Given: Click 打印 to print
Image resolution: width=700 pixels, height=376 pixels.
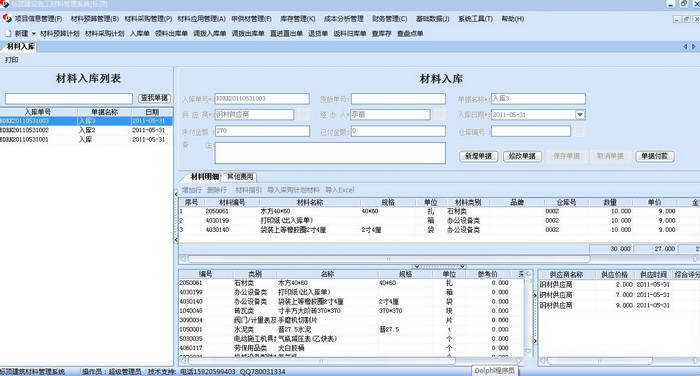Looking at the screenshot, I should 12,60.
